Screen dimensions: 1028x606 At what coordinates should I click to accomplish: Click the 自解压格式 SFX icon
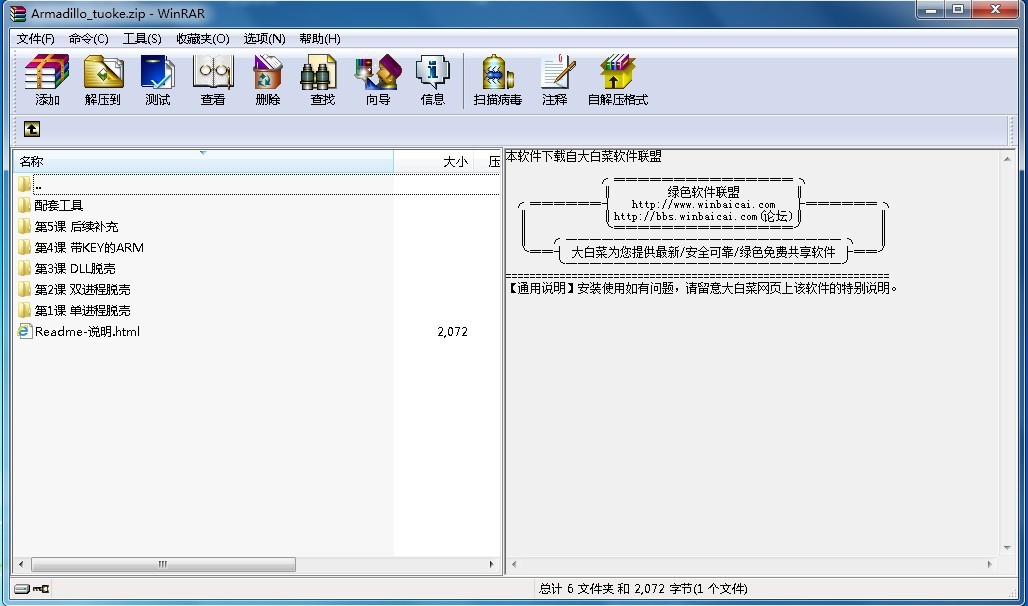coord(617,80)
